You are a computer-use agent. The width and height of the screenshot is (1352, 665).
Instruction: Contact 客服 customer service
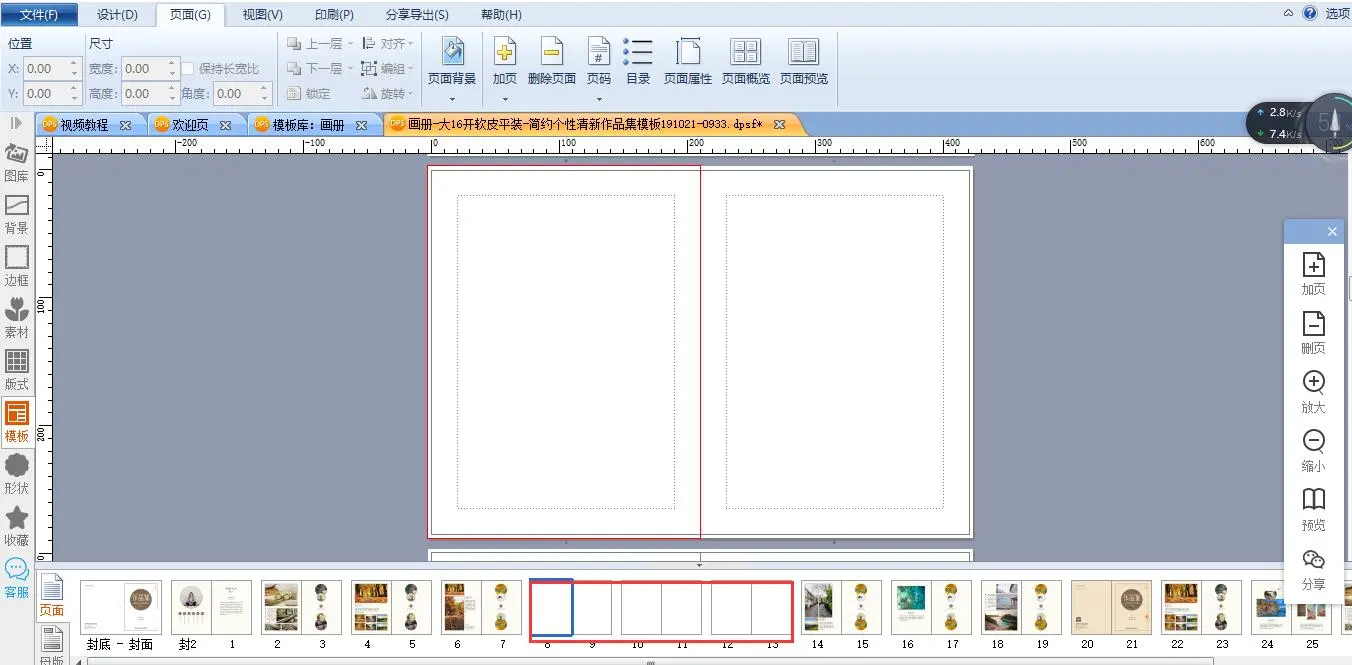(x=17, y=578)
